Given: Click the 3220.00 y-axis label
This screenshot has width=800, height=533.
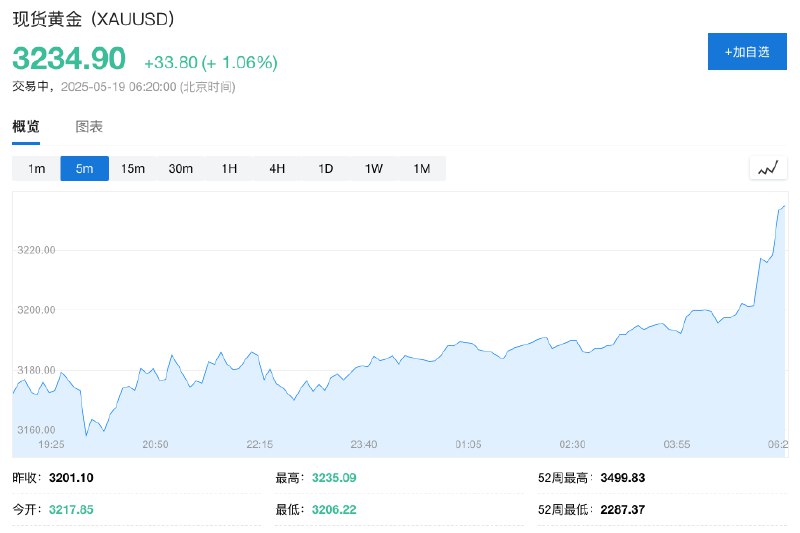Looking at the screenshot, I should coord(36,250).
